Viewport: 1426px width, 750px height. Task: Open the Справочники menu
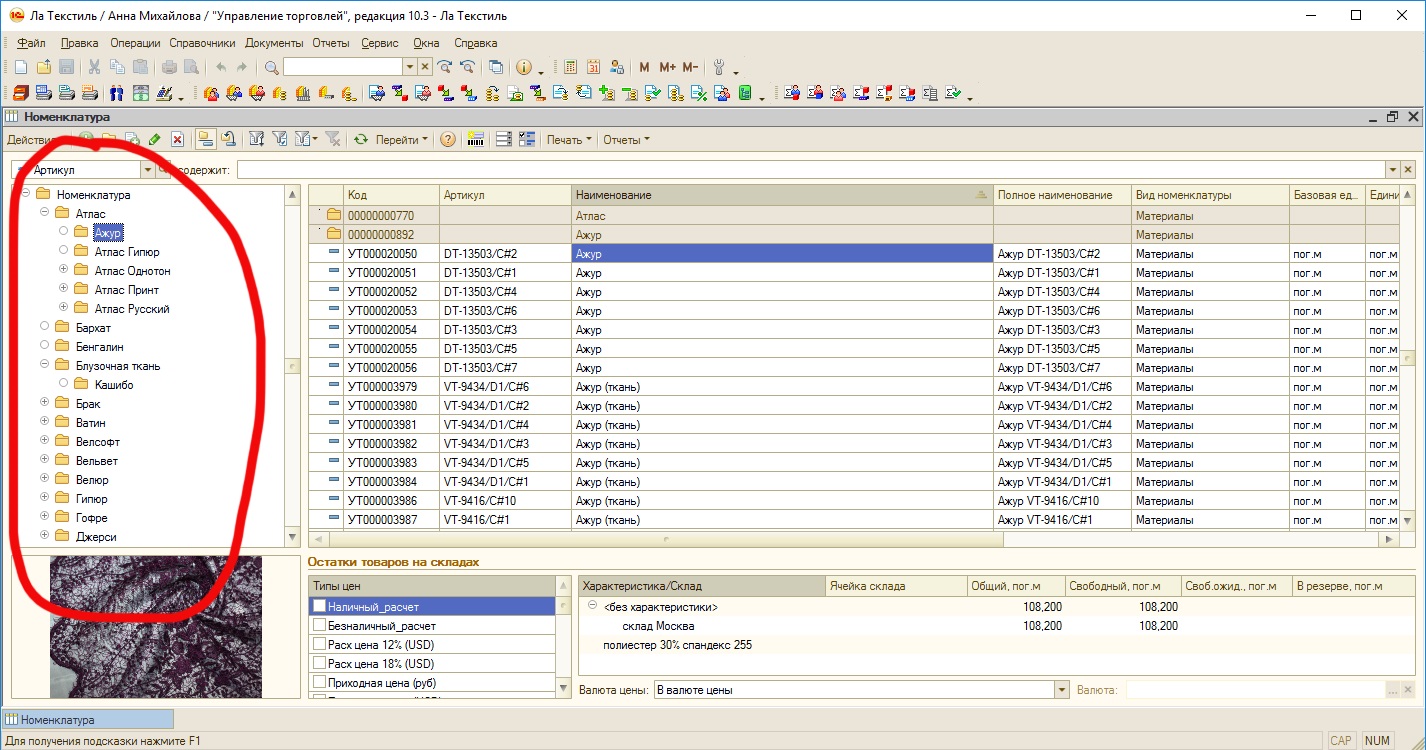point(202,43)
